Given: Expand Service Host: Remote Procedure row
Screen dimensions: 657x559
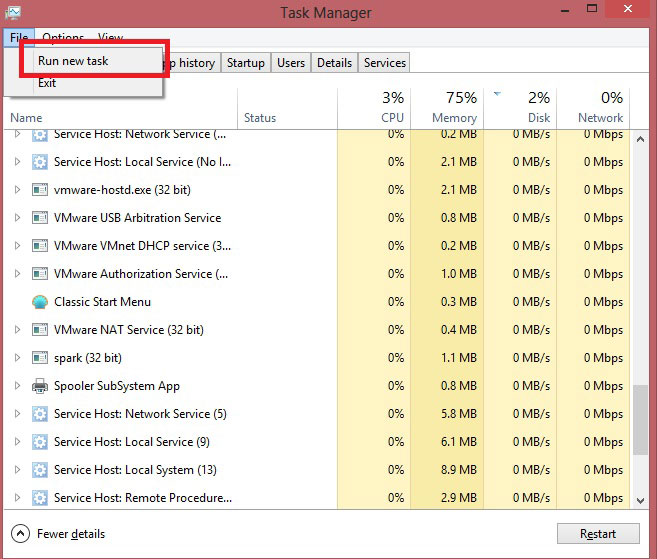Looking at the screenshot, I should click(17, 498).
